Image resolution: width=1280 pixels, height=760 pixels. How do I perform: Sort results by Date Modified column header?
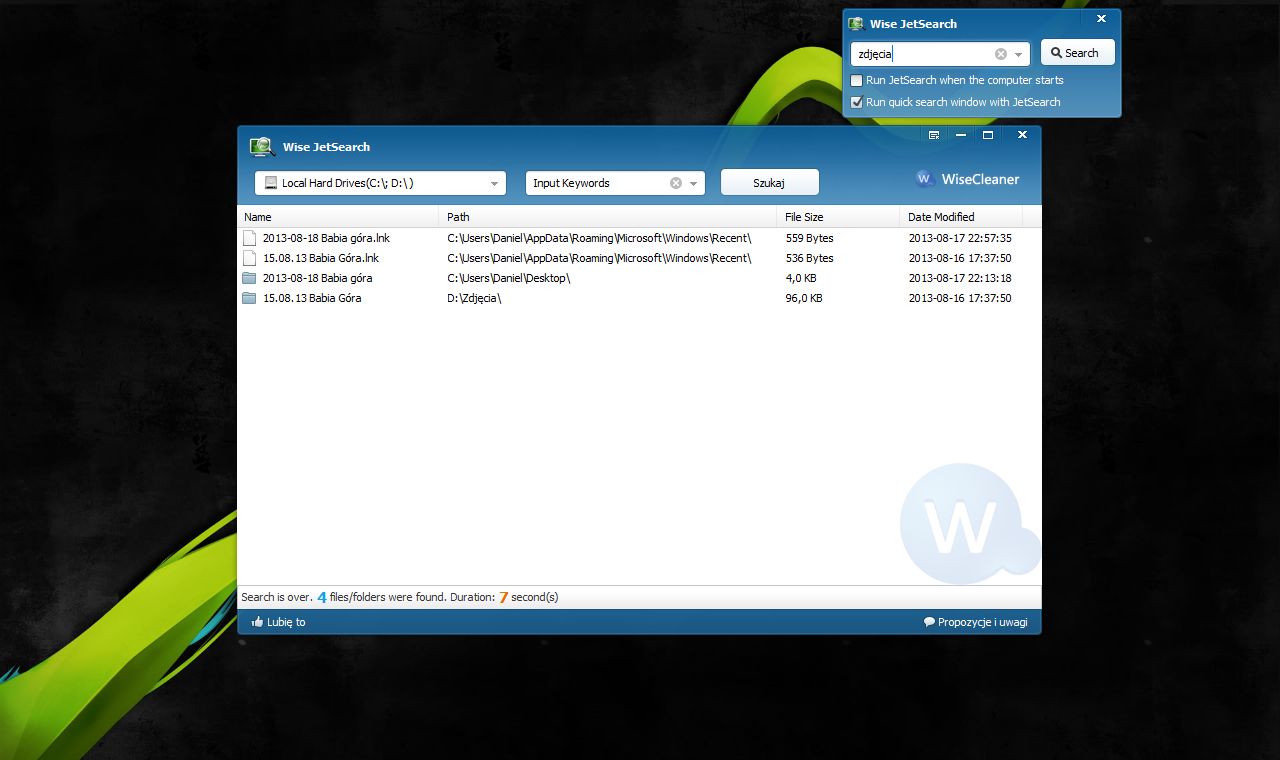tap(961, 217)
